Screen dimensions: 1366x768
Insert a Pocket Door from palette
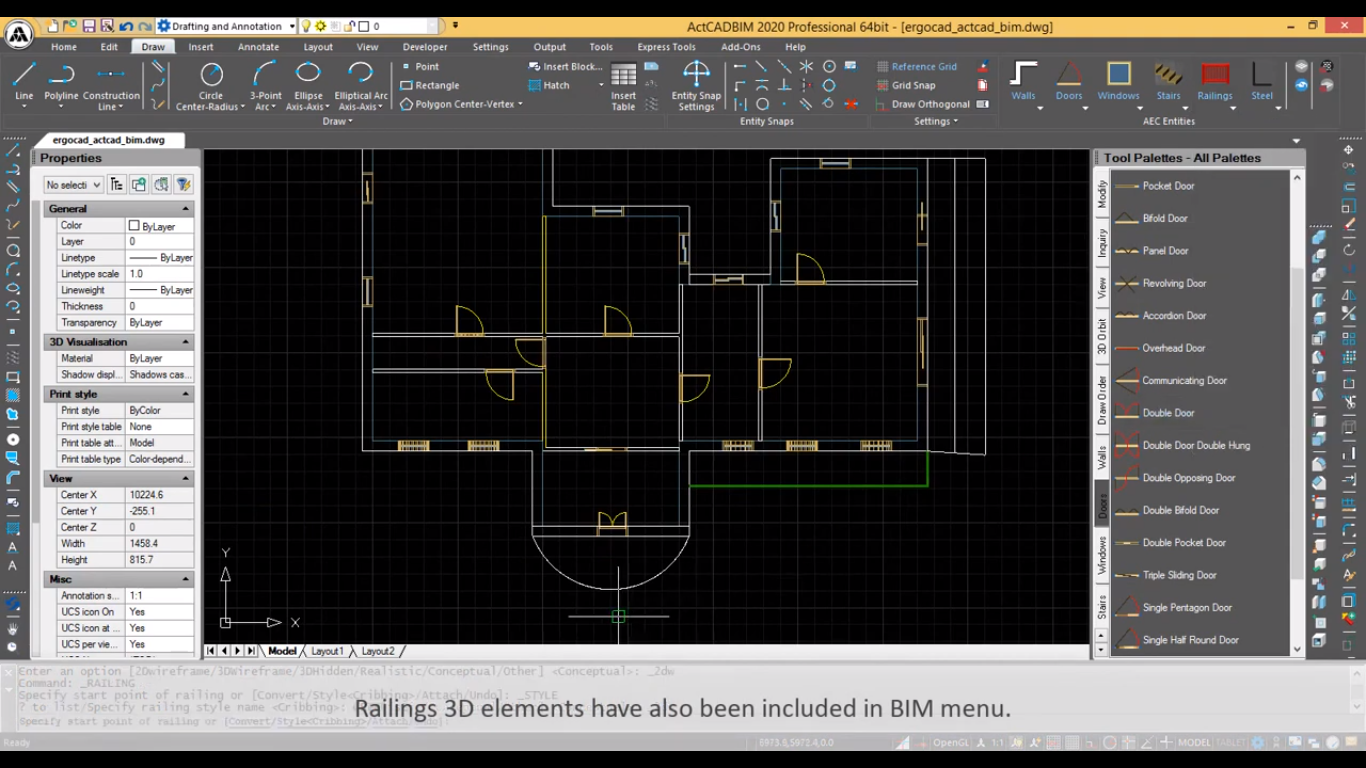click(1168, 186)
